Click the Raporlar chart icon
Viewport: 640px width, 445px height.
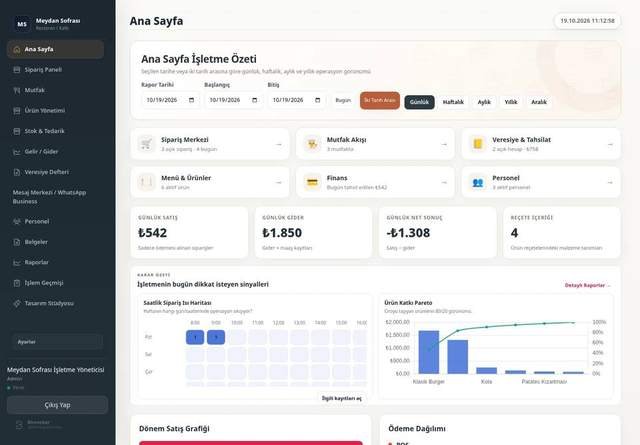(x=17, y=263)
